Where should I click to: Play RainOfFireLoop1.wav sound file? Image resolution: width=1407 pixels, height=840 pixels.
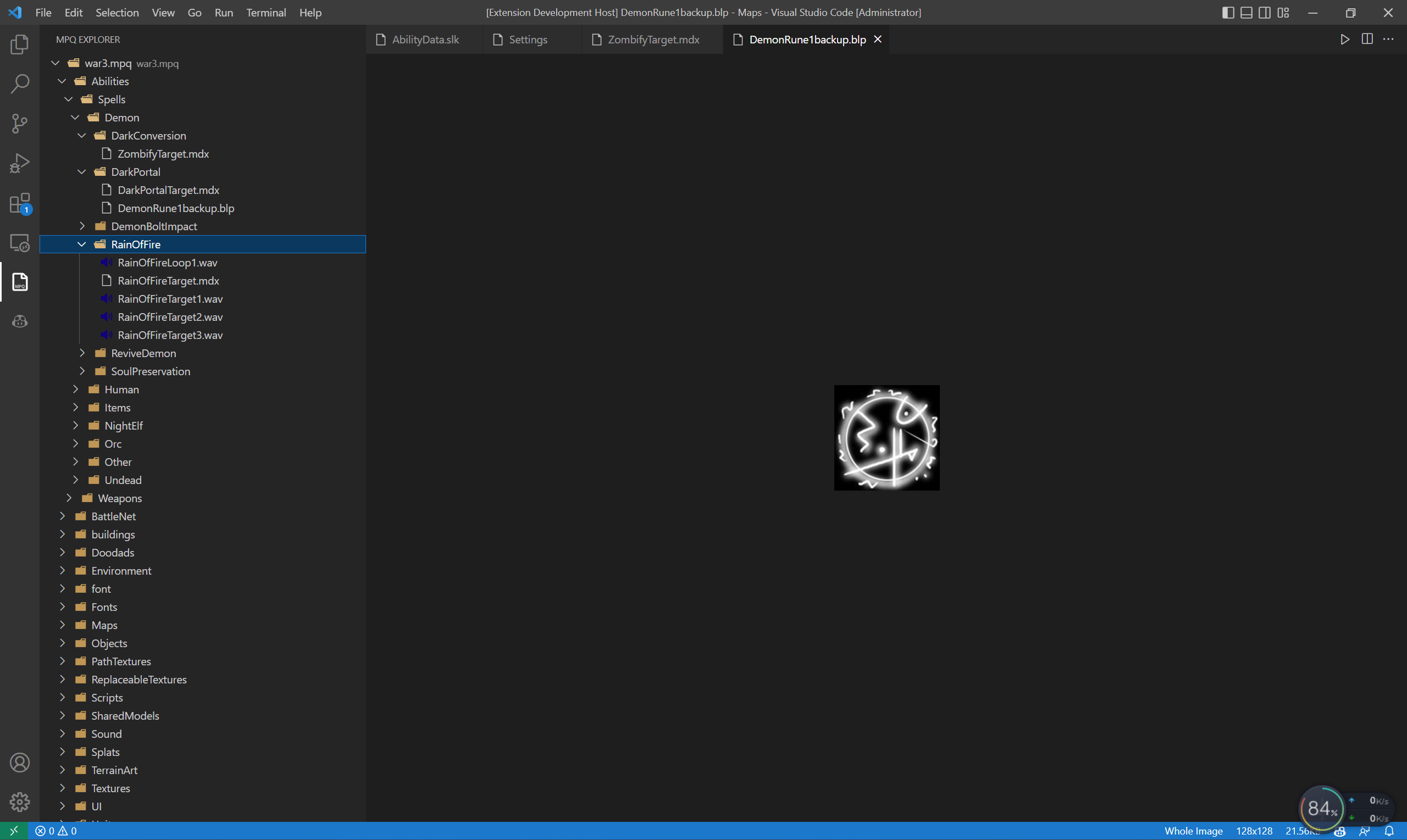tap(203, 263)
